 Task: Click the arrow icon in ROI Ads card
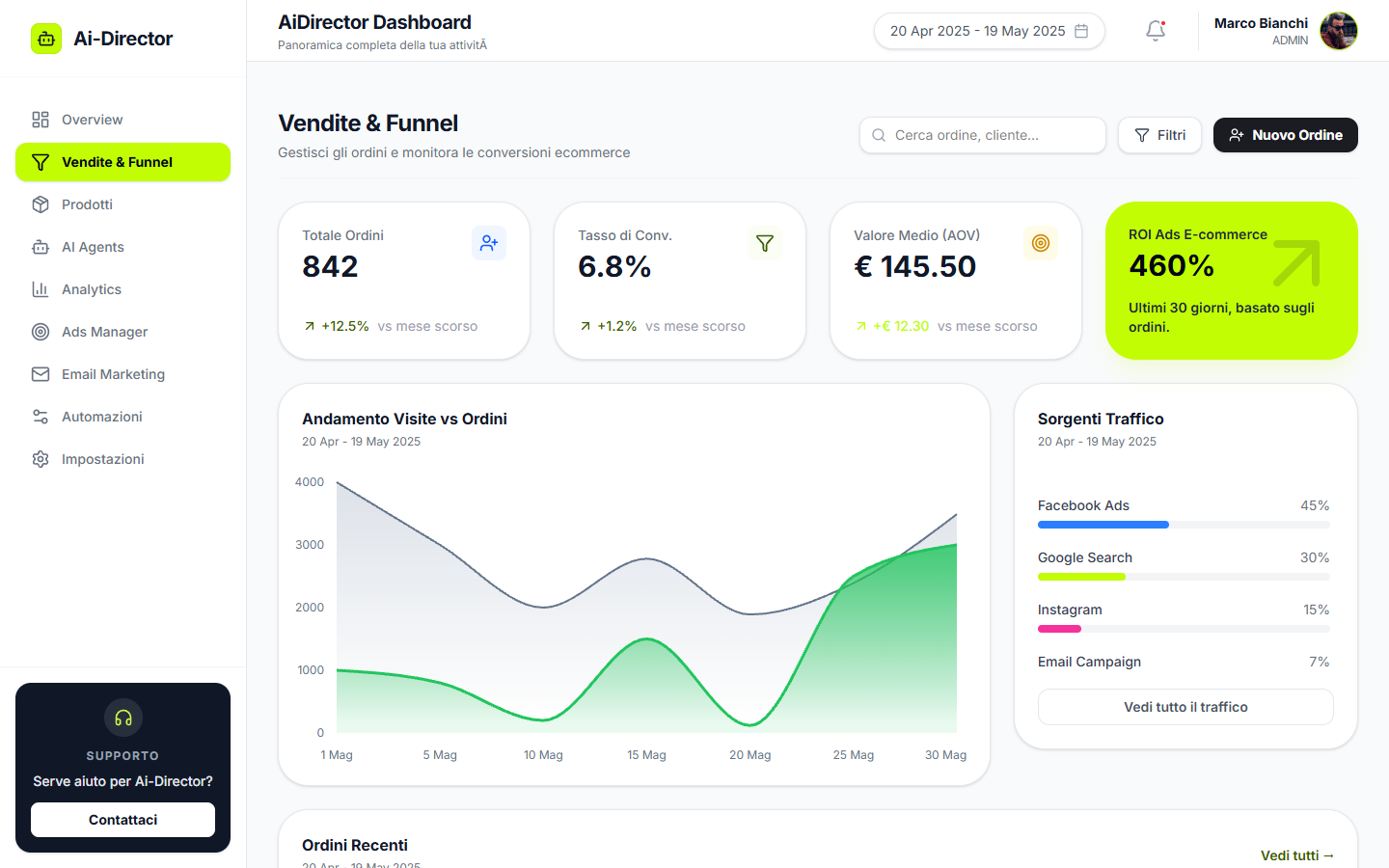click(1296, 263)
